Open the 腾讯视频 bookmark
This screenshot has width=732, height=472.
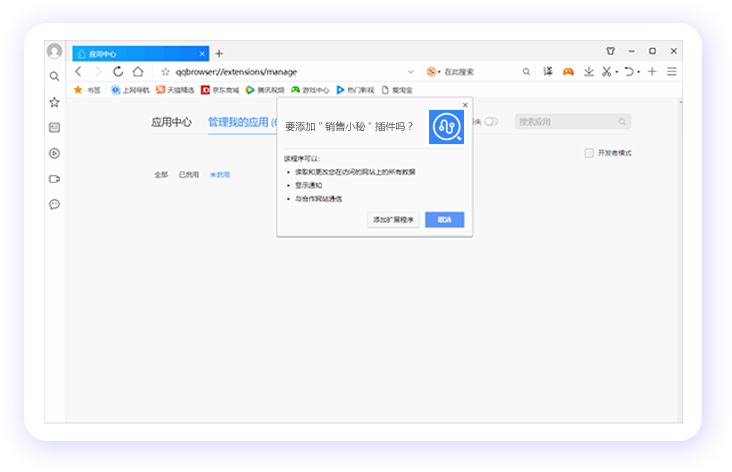[265, 90]
